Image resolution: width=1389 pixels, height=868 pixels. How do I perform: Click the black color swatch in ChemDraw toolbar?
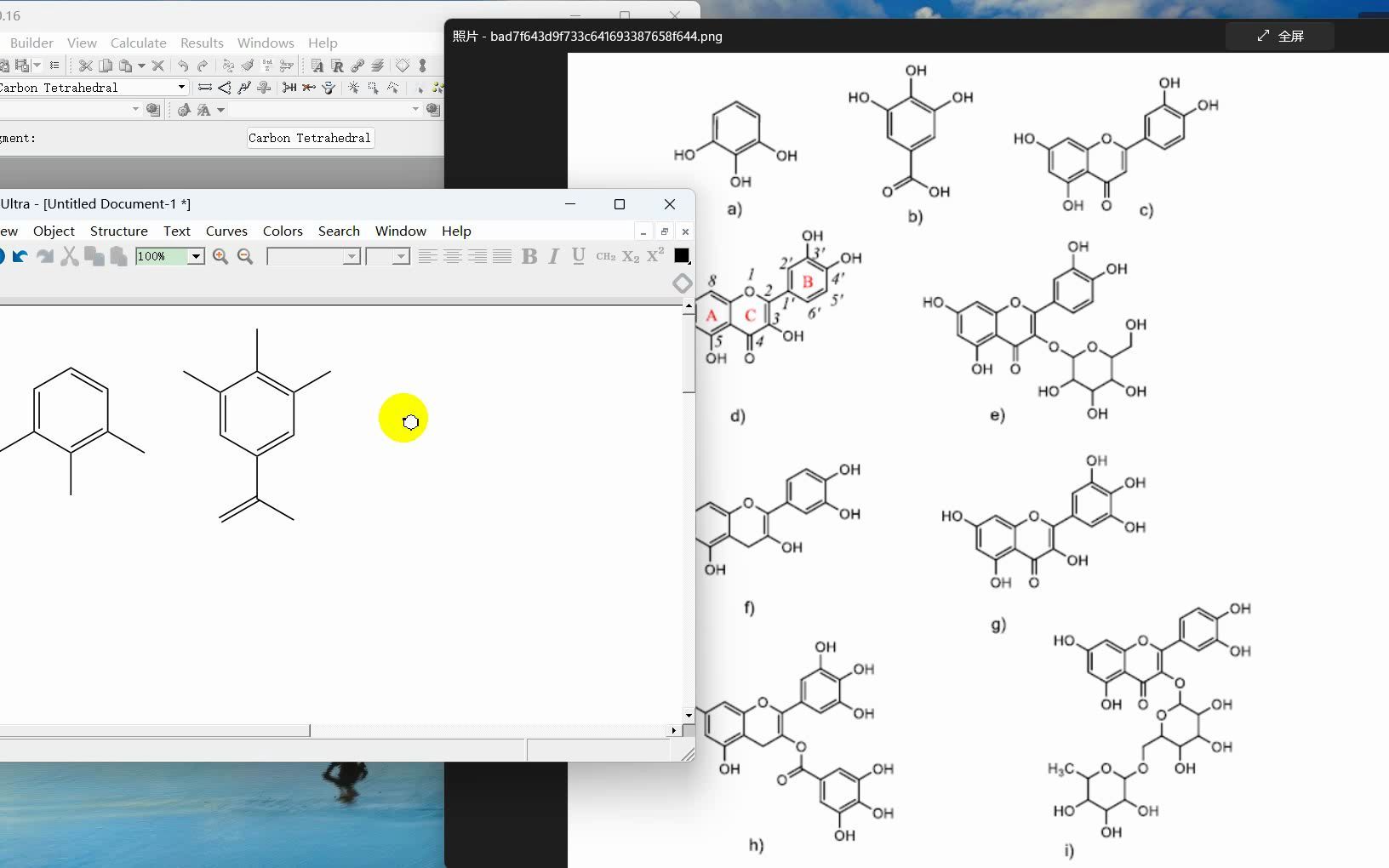pos(682,255)
